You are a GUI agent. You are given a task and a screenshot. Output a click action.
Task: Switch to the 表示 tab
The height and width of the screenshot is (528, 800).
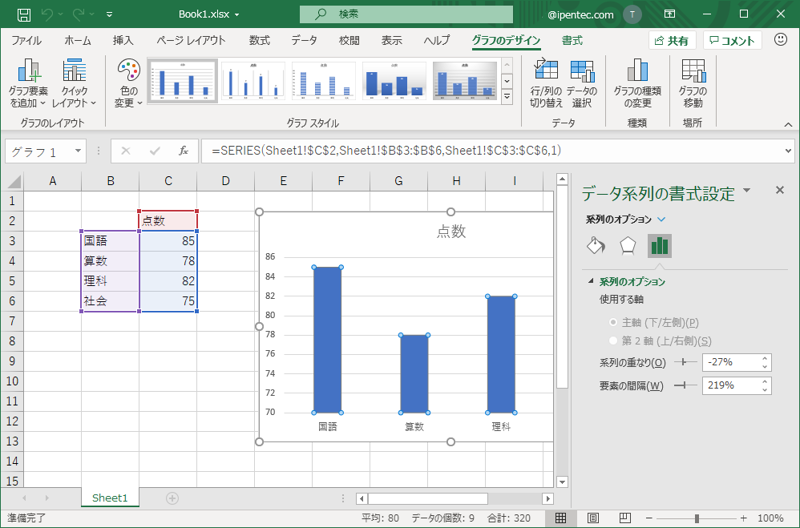[392, 40]
